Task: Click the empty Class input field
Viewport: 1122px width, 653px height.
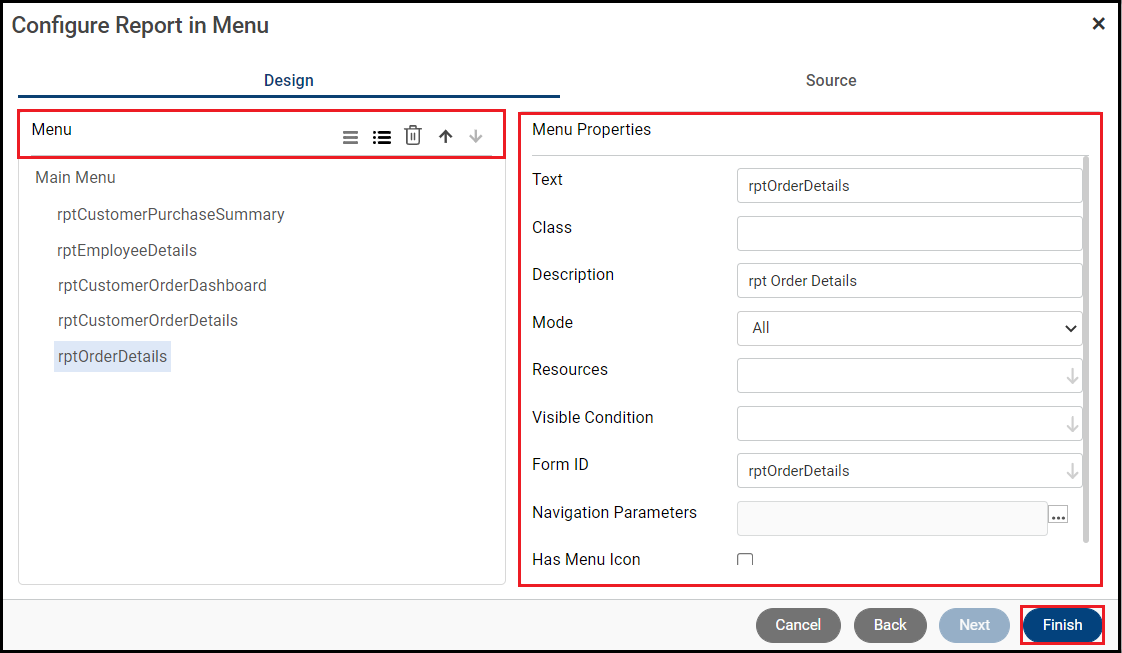Action: 909,233
